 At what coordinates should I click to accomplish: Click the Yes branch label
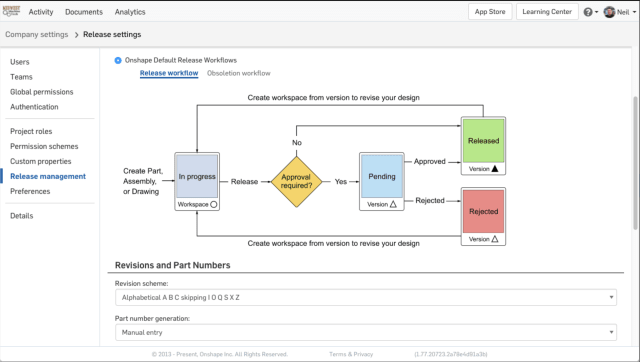point(341,182)
